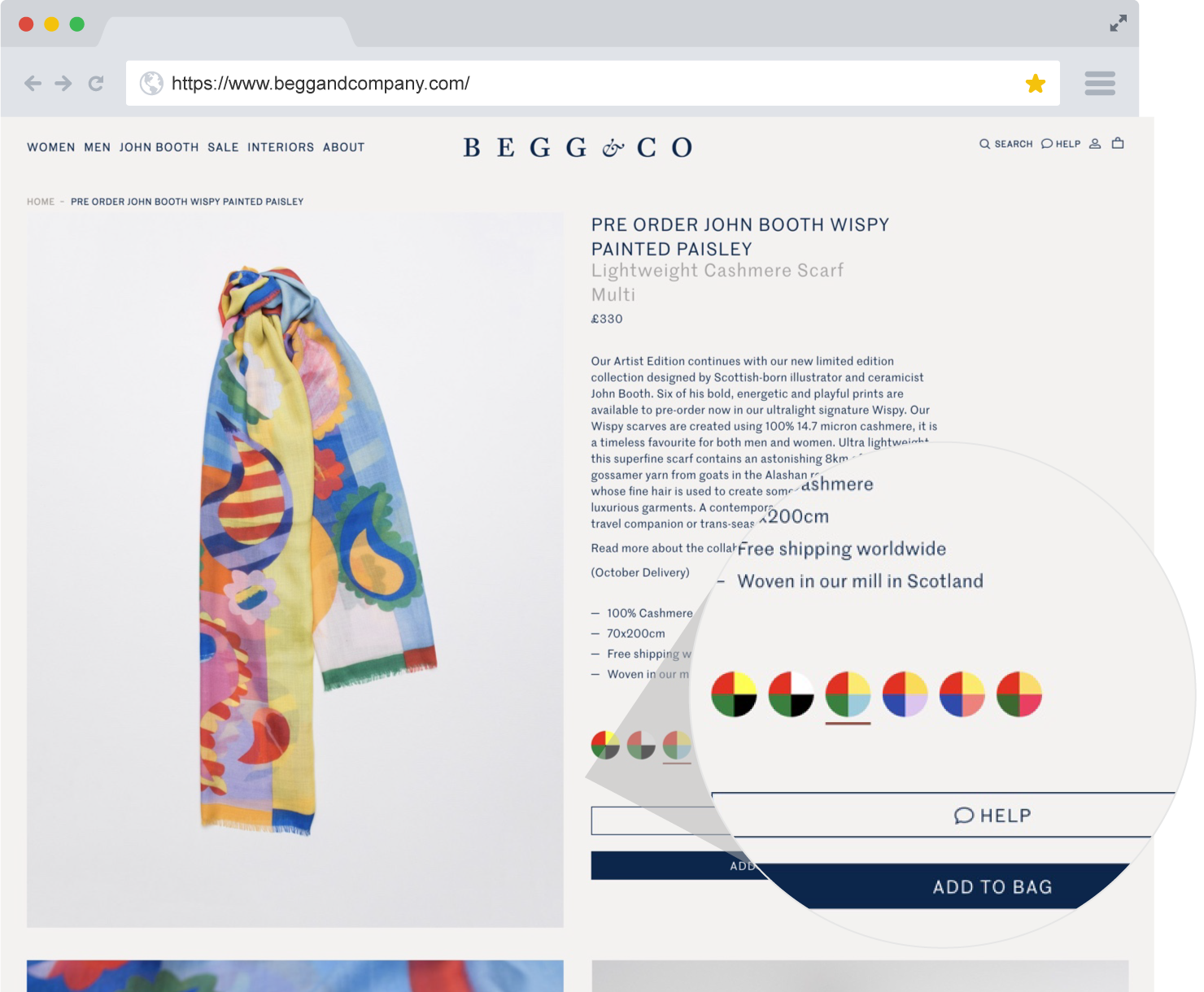Click the Home breadcrumb link

41,202
